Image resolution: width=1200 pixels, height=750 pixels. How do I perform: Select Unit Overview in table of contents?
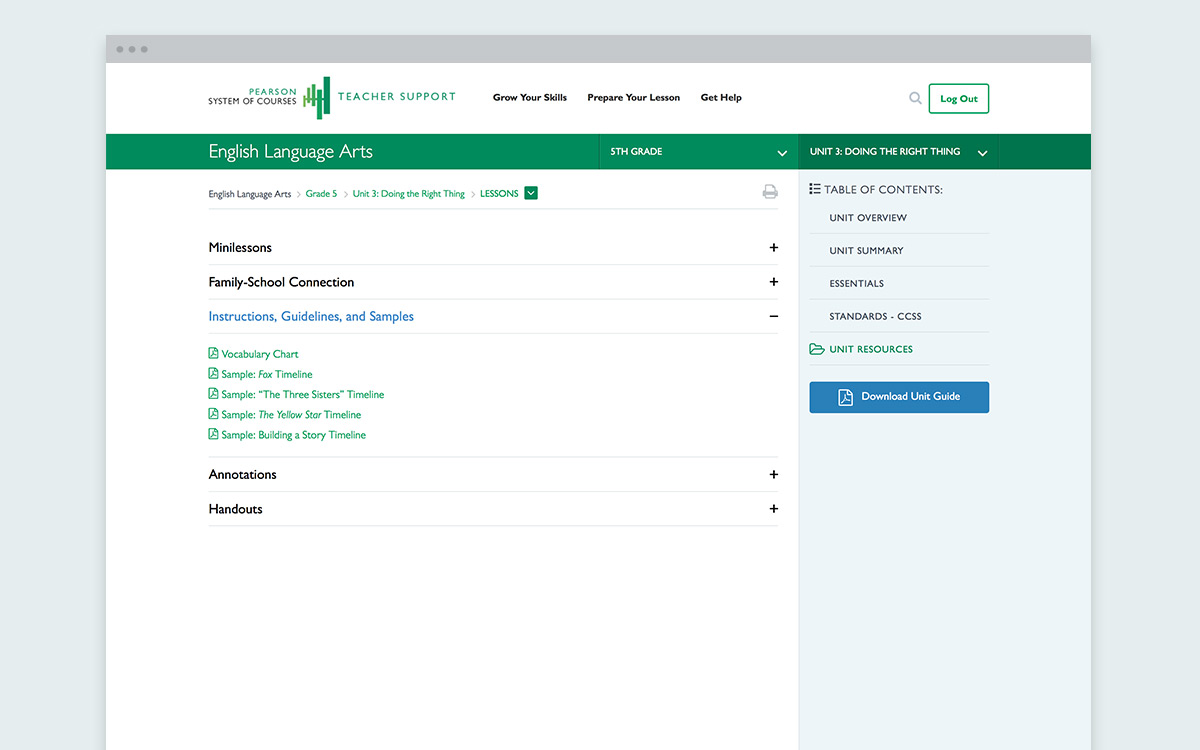coord(868,218)
